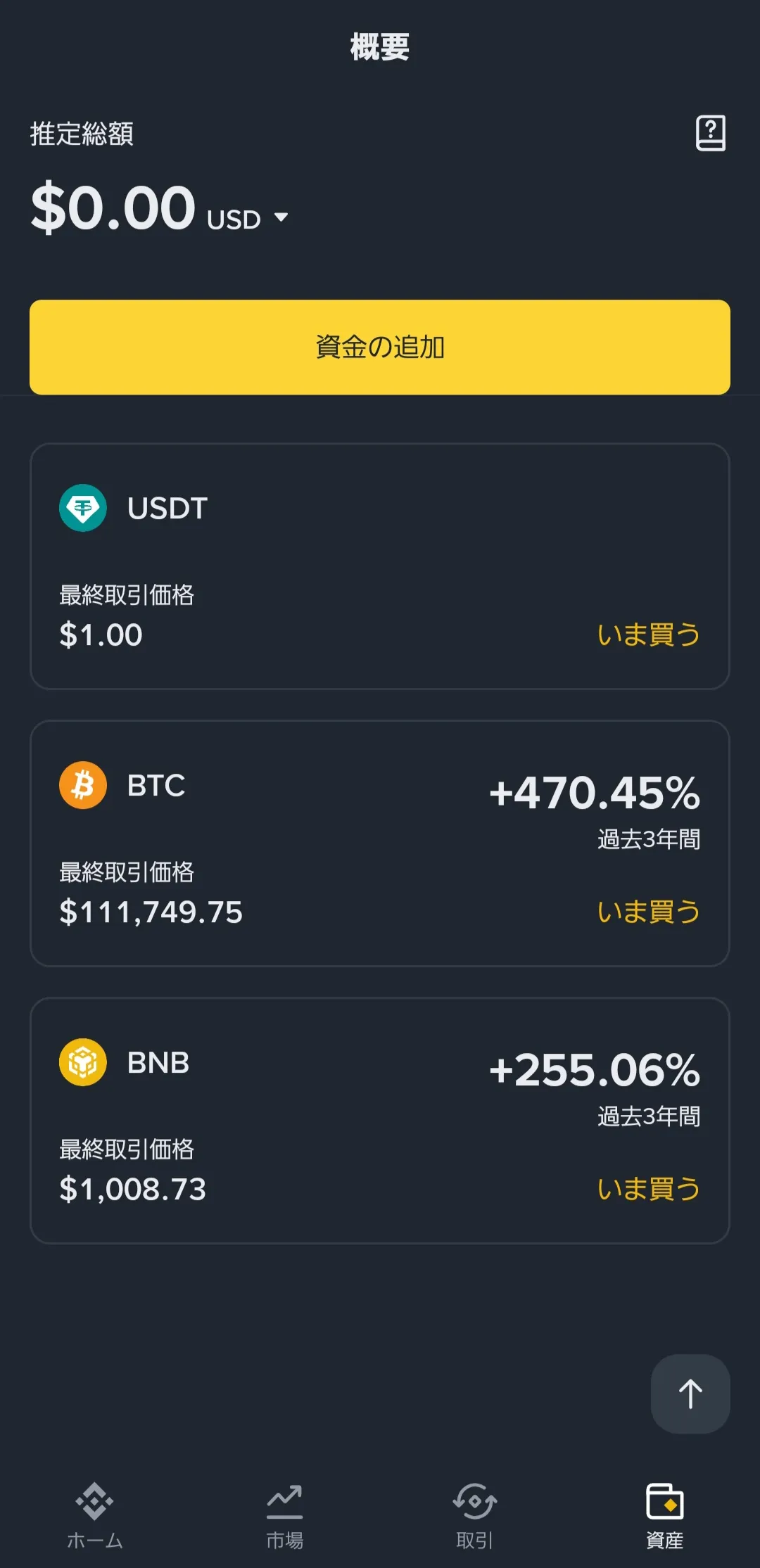Tap the 資金の追加 yellow button
This screenshot has width=760, height=1568.
pyautogui.click(x=380, y=347)
